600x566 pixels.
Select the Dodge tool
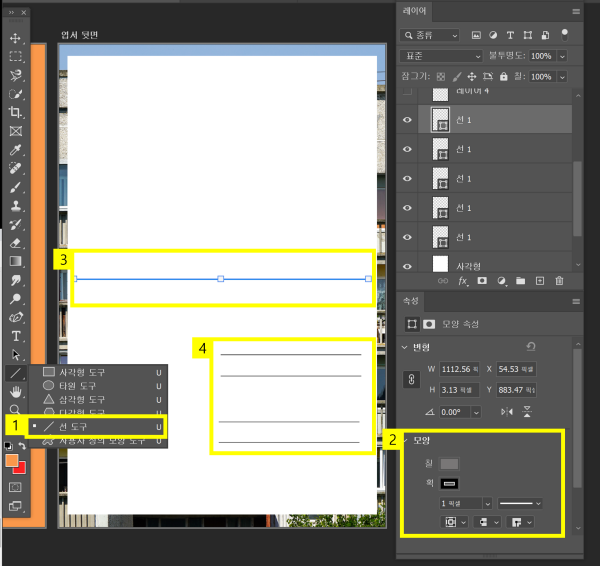[15, 299]
